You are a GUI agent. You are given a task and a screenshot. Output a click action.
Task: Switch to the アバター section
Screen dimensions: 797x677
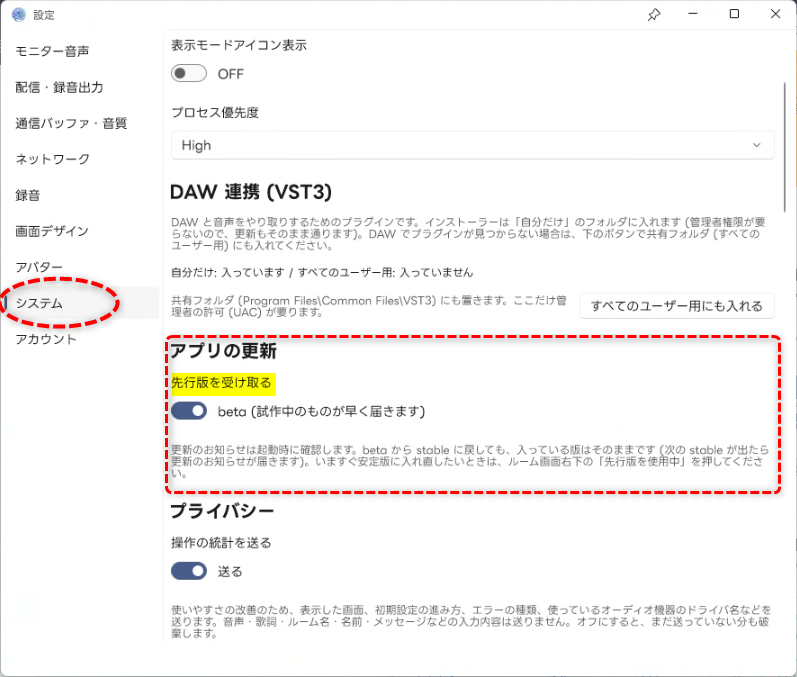click(x=39, y=267)
